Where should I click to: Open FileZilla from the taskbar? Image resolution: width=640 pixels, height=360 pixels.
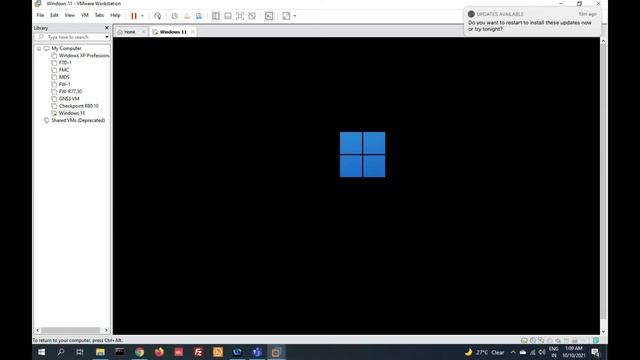pyautogui.click(x=198, y=352)
